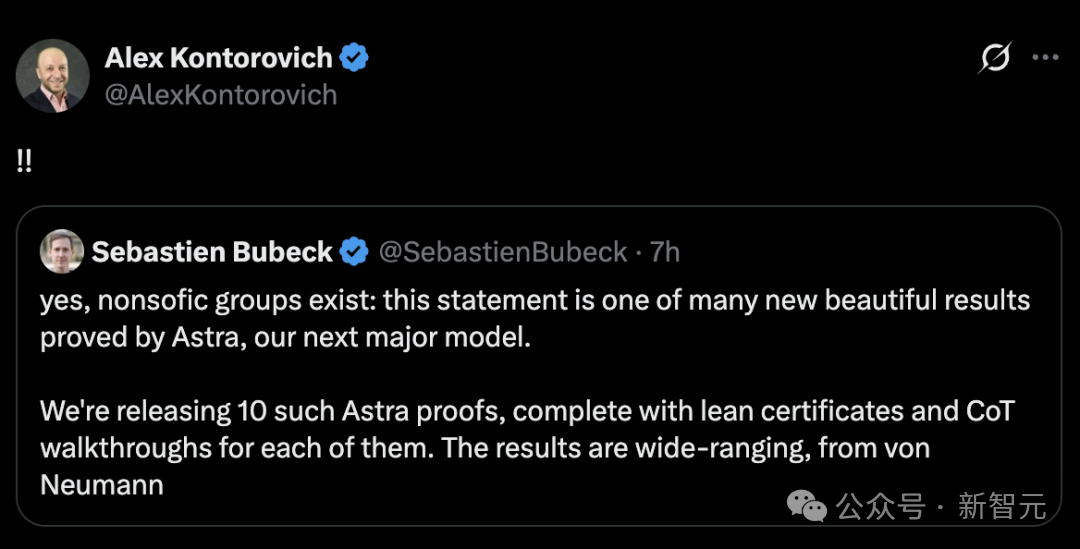Click the WeChat logo watermark

tap(807, 506)
